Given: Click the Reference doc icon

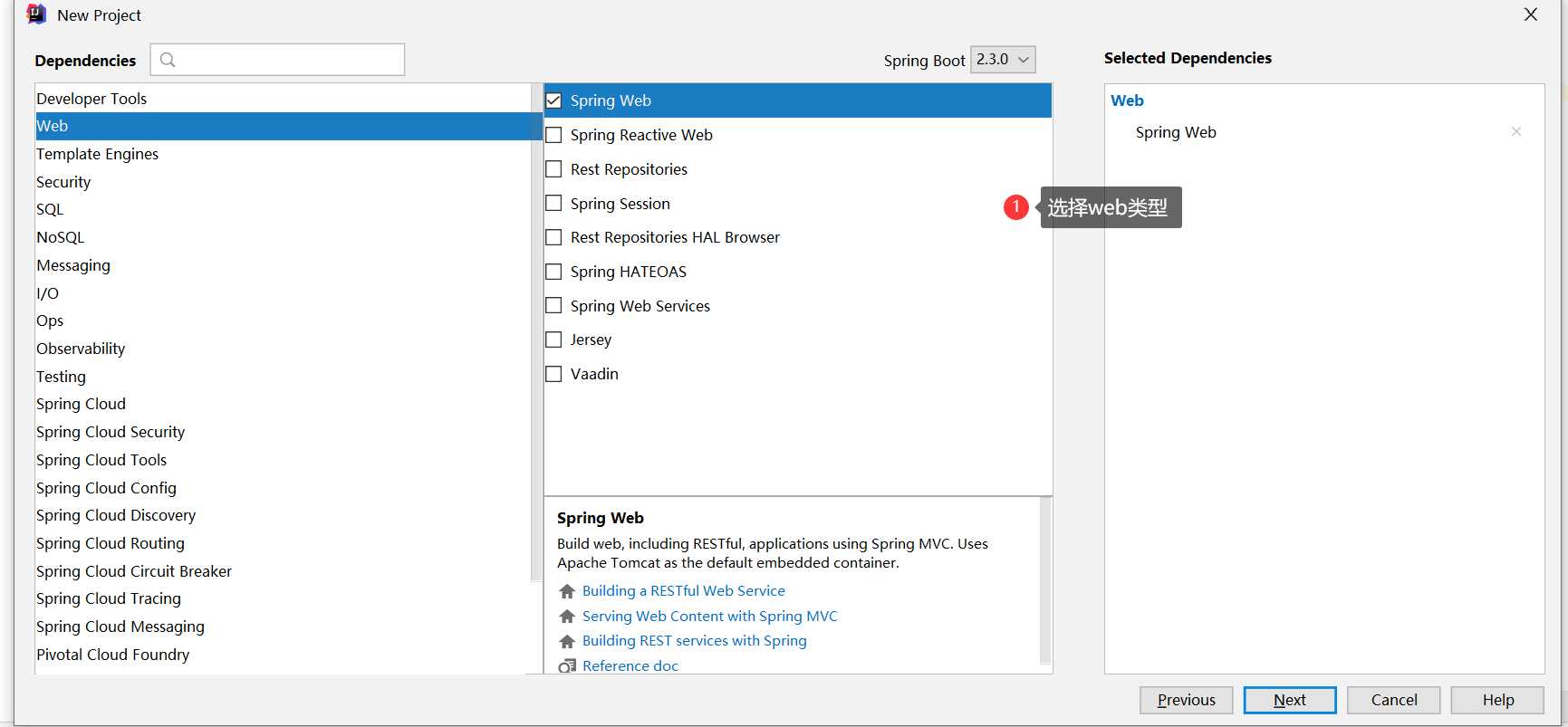Looking at the screenshot, I should coord(567,666).
